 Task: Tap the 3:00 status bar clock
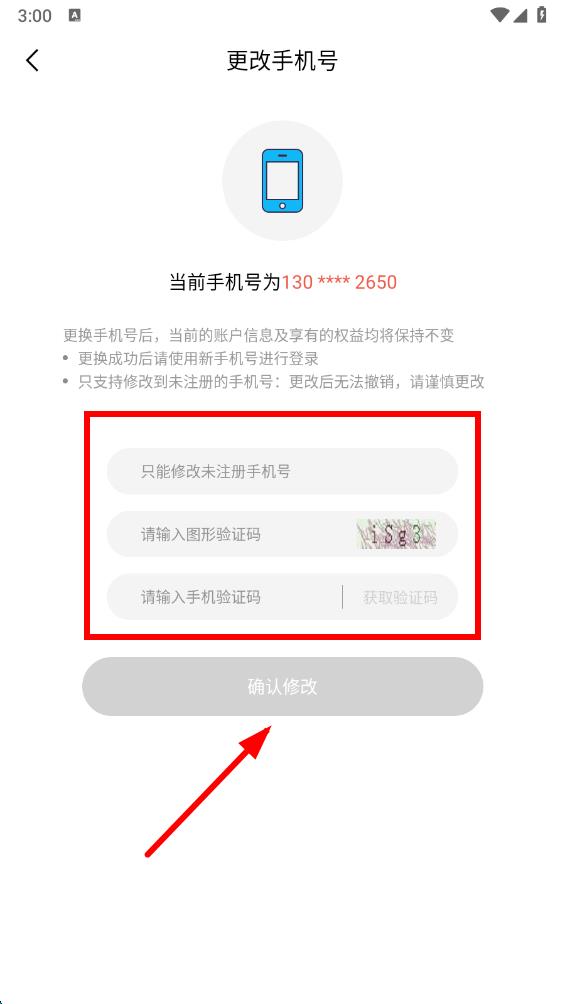pyautogui.click(x=35, y=16)
